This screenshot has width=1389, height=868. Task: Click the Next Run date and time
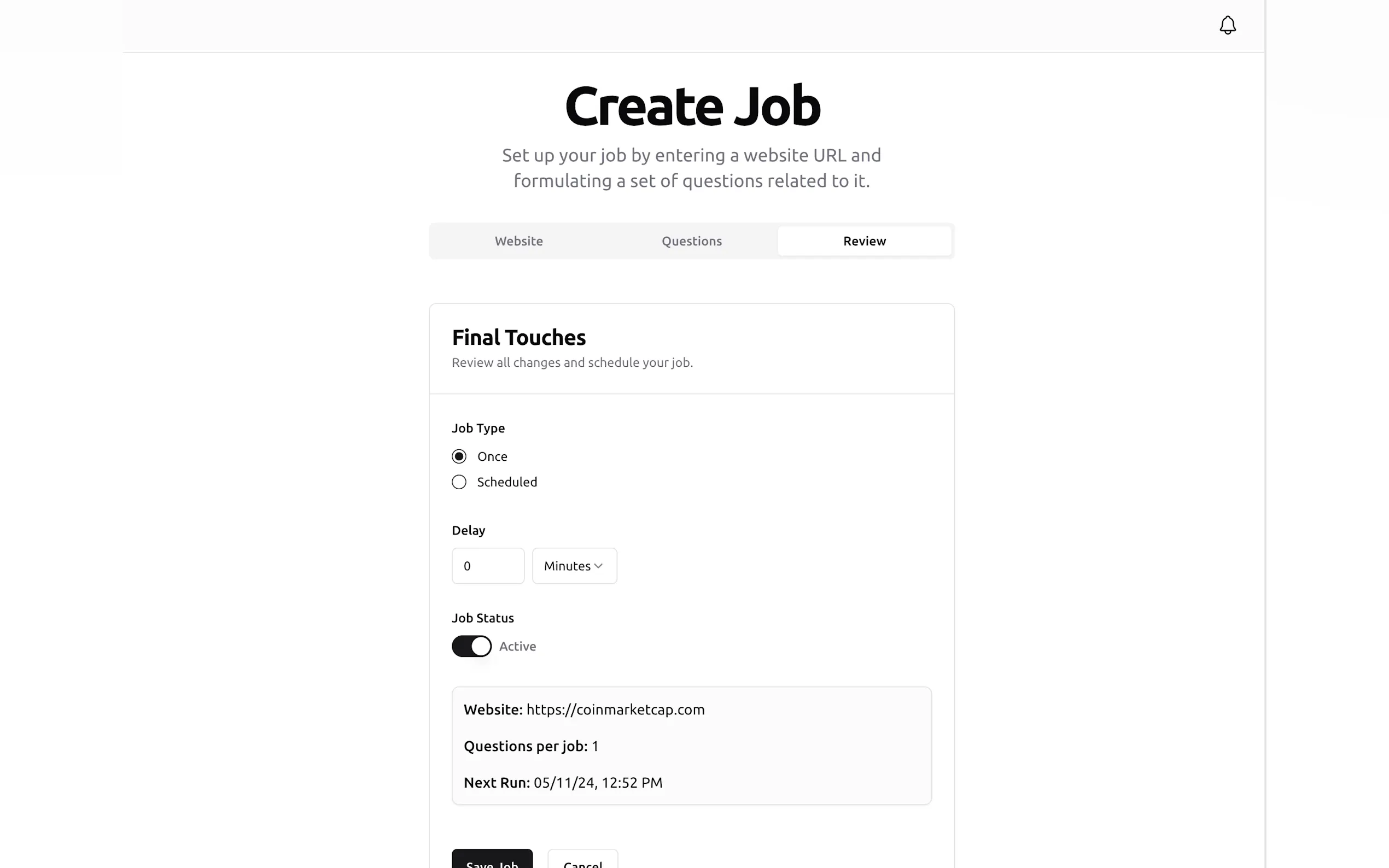598,783
